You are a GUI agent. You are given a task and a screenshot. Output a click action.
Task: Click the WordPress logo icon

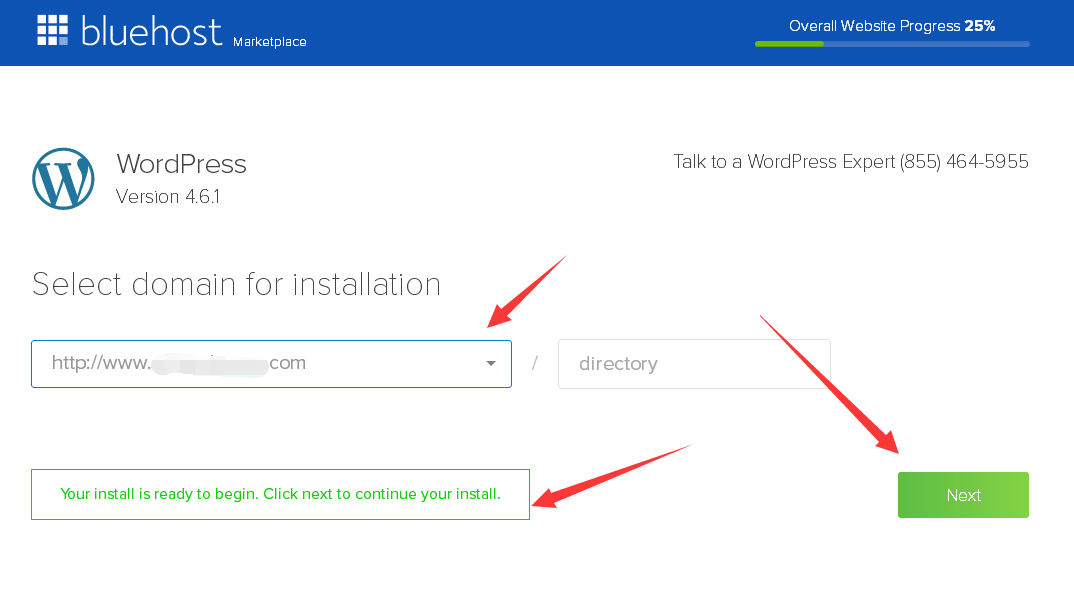(x=63, y=179)
